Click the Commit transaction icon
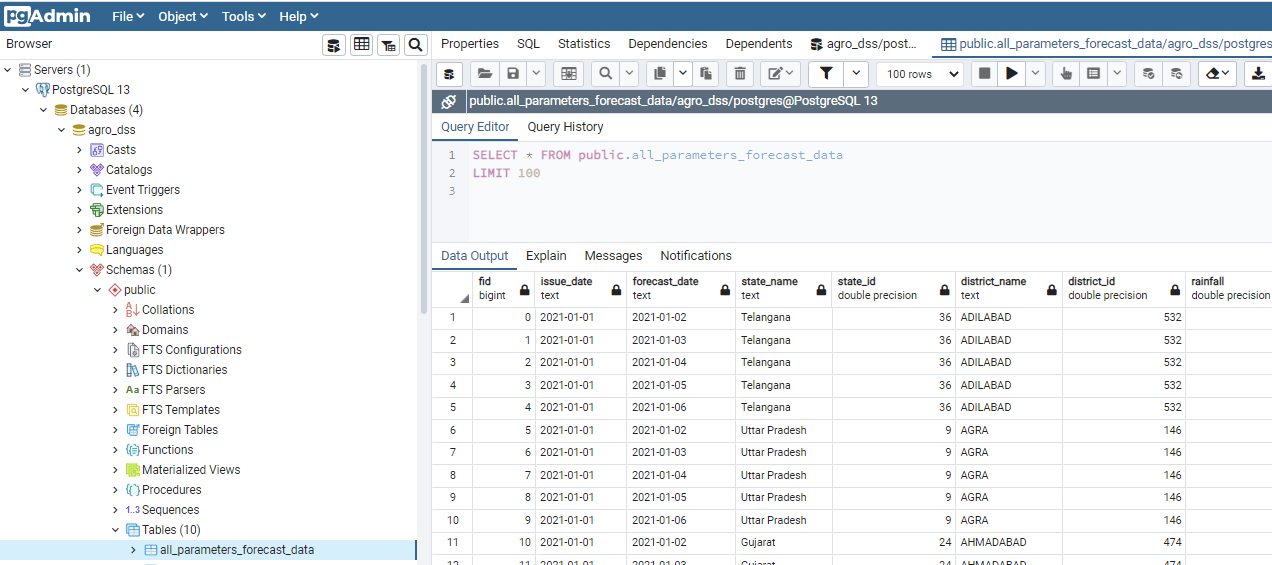 pos(1149,74)
